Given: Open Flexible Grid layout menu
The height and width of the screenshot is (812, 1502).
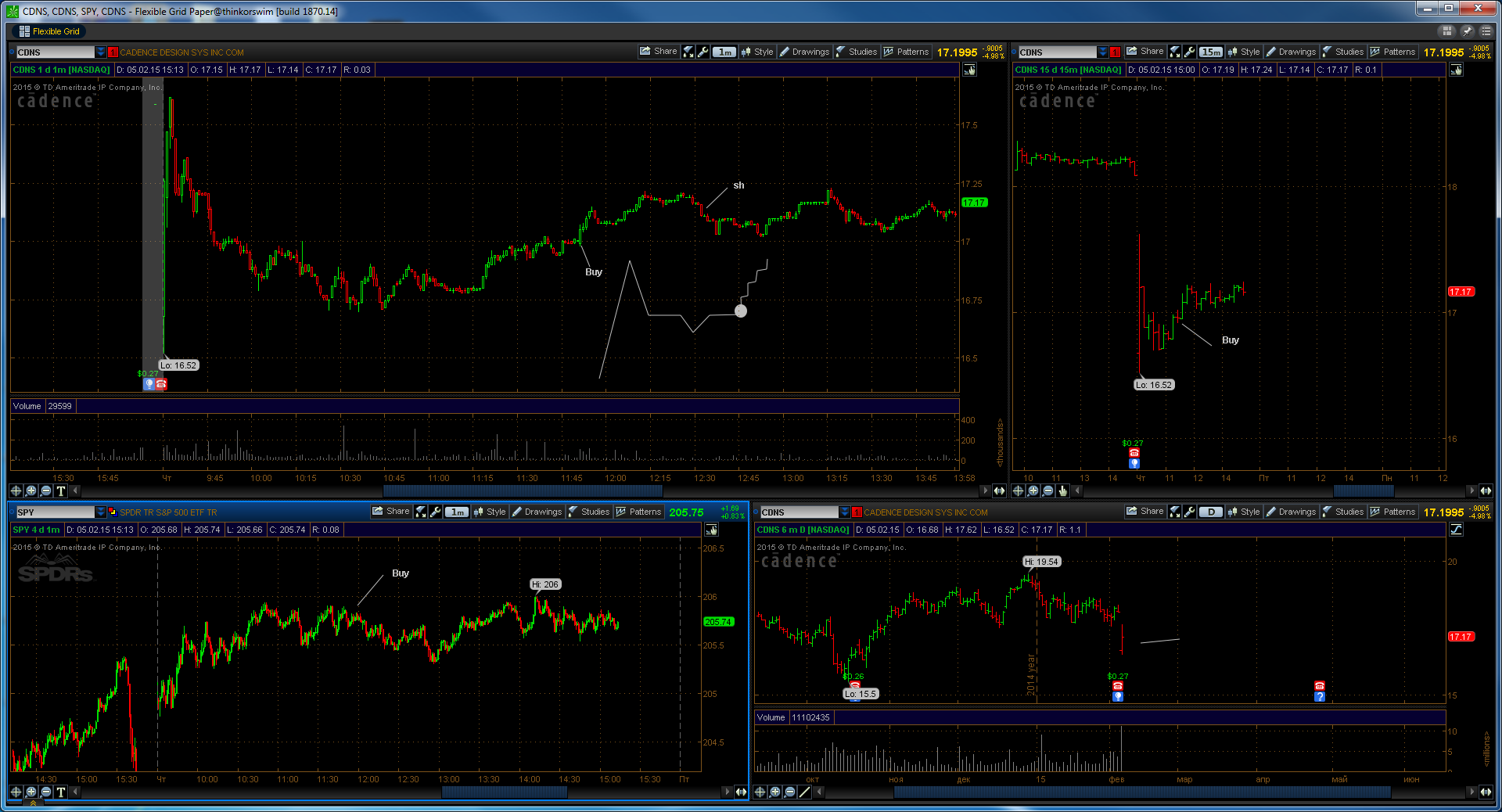Looking at the screenshot, I should click(49, 31).
